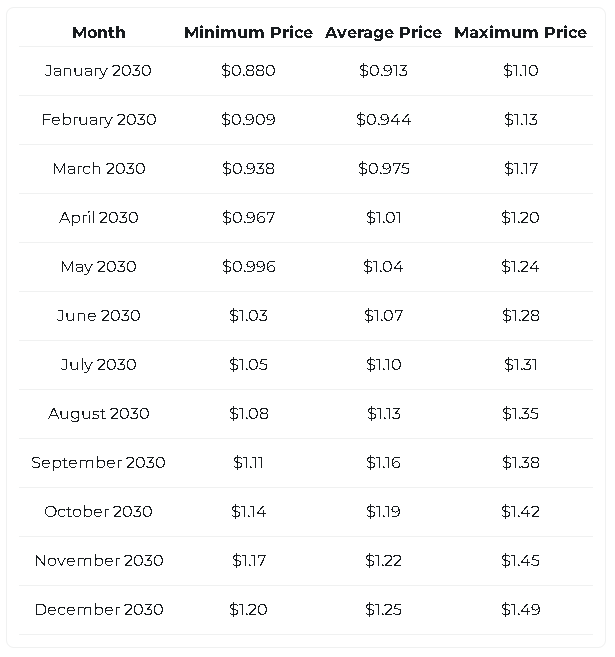Select the September 2030 row label
The height and width of the screenshot is (657, 615).
[x=98, y=463]
